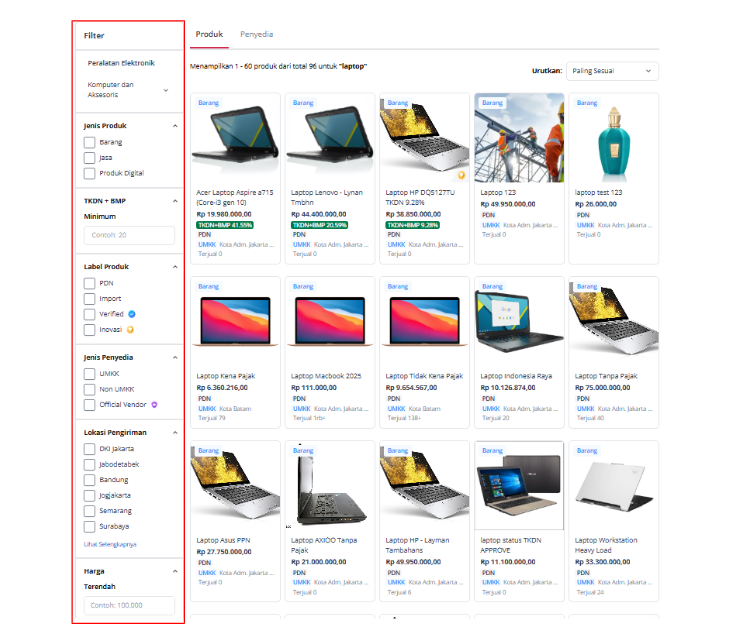Viewport: 749px width, 638px height.
Task: Select Jogjakarta delivery location
Action: click(x=89, y=496)
